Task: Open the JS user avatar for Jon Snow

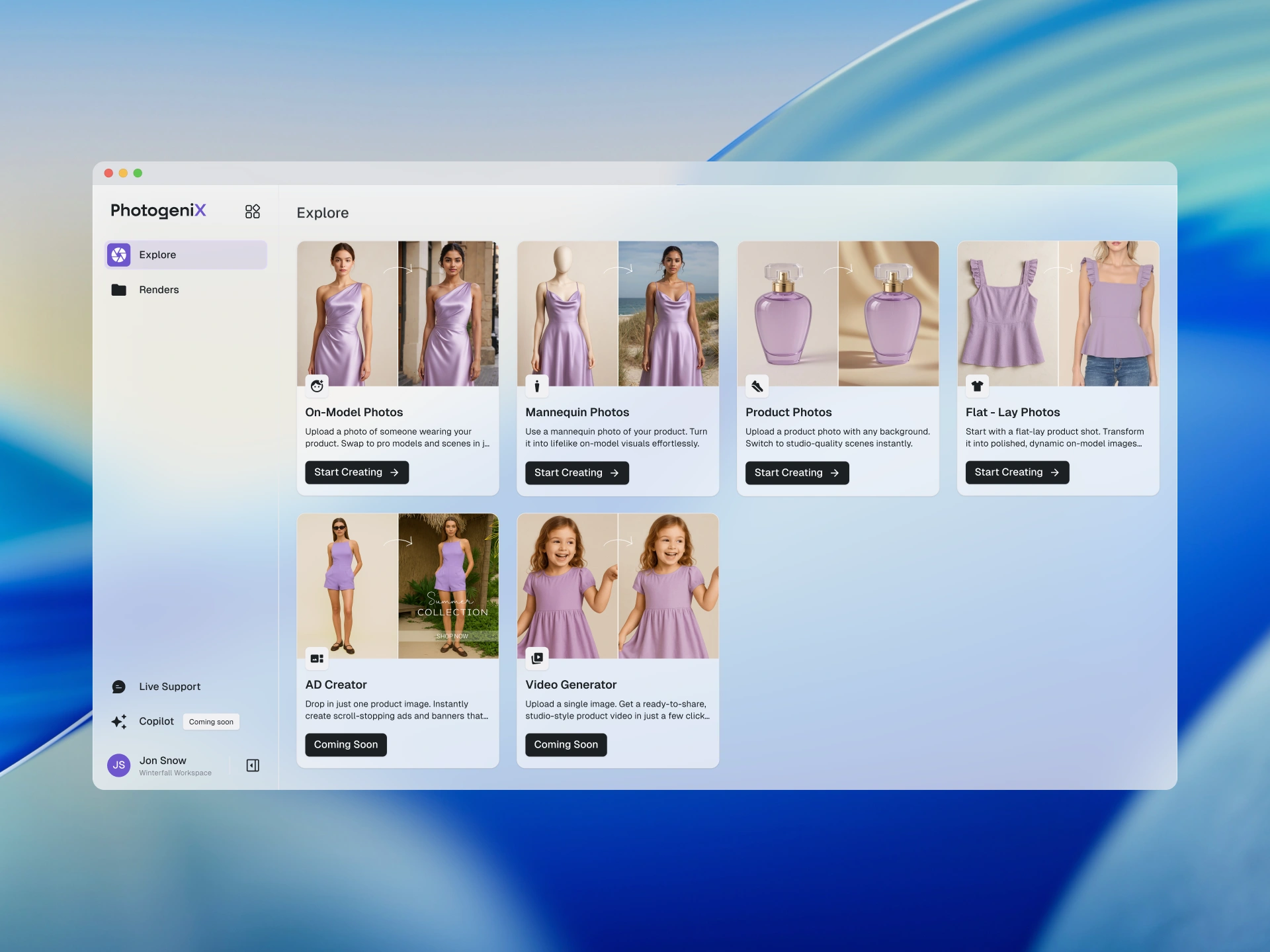Action: (119, 765)
